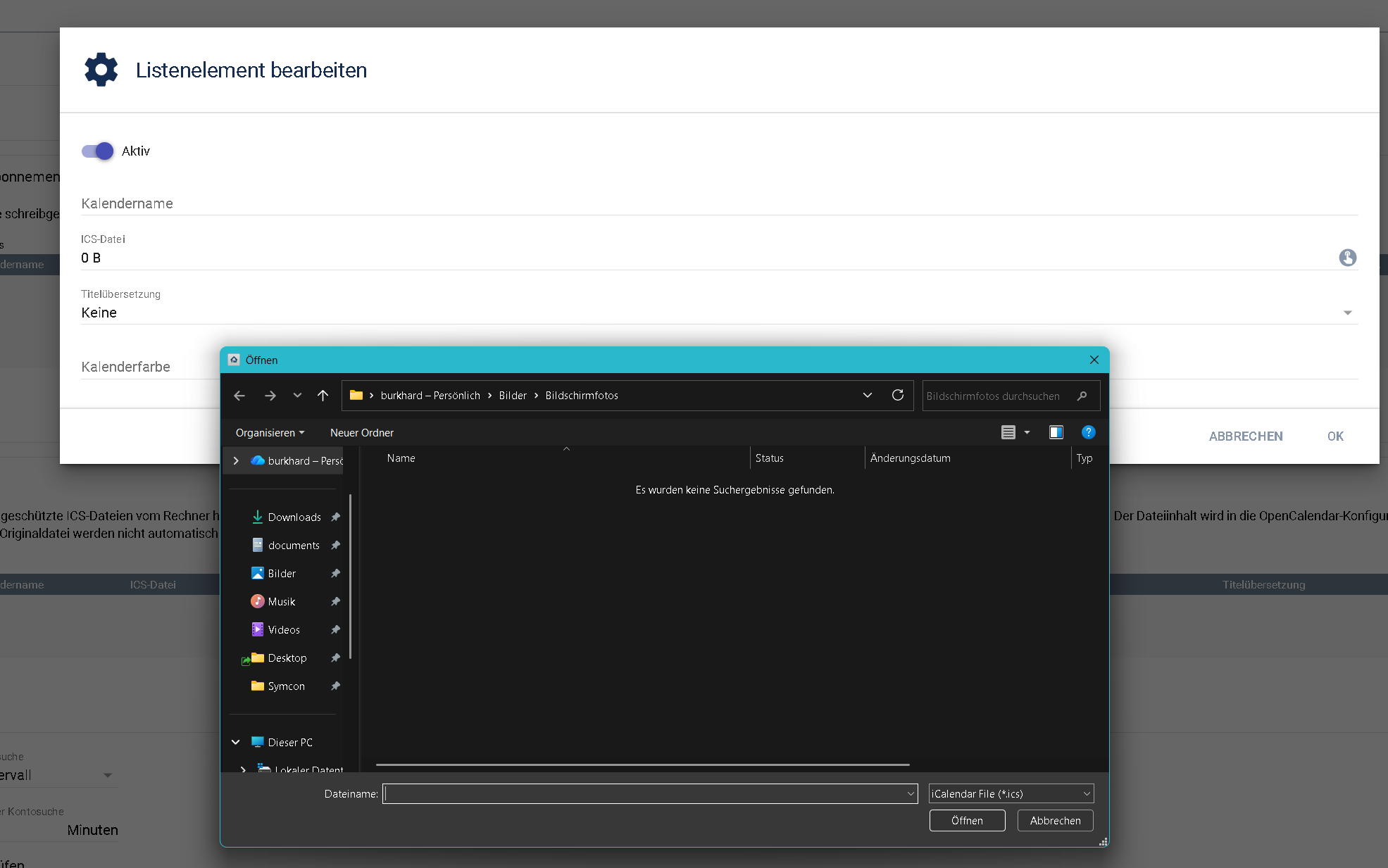Expand the address bar history dropdown
This screenshot has height=868, width=1388.
(x=868, y=396)
